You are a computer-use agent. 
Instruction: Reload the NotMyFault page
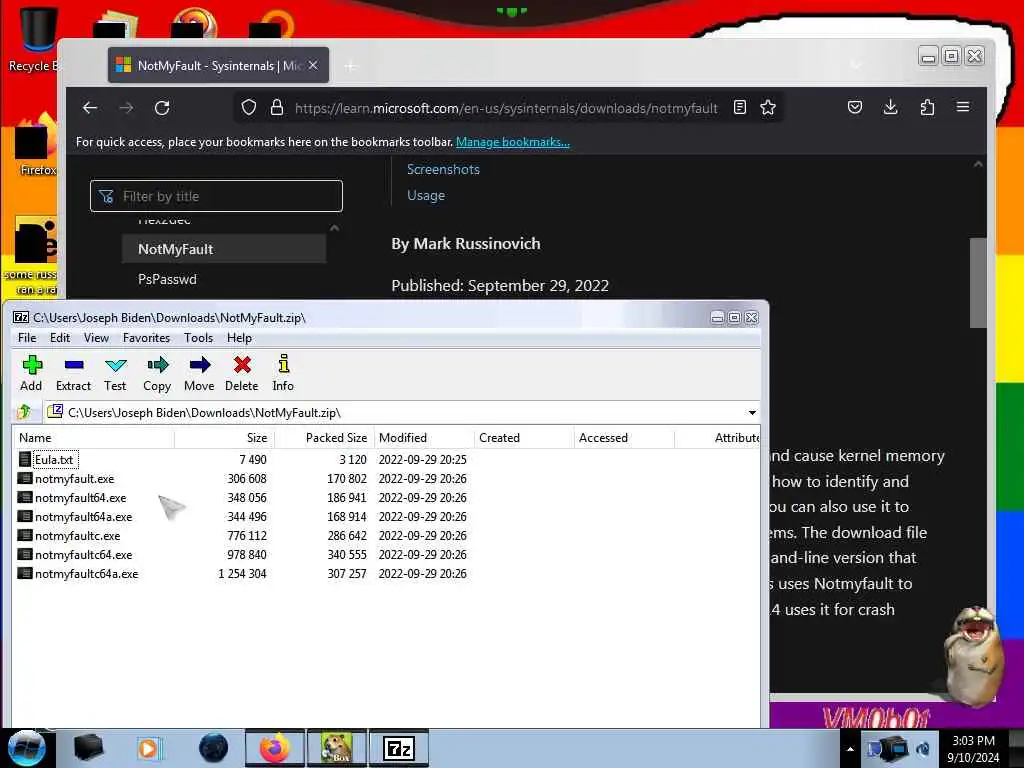(162, 108)
